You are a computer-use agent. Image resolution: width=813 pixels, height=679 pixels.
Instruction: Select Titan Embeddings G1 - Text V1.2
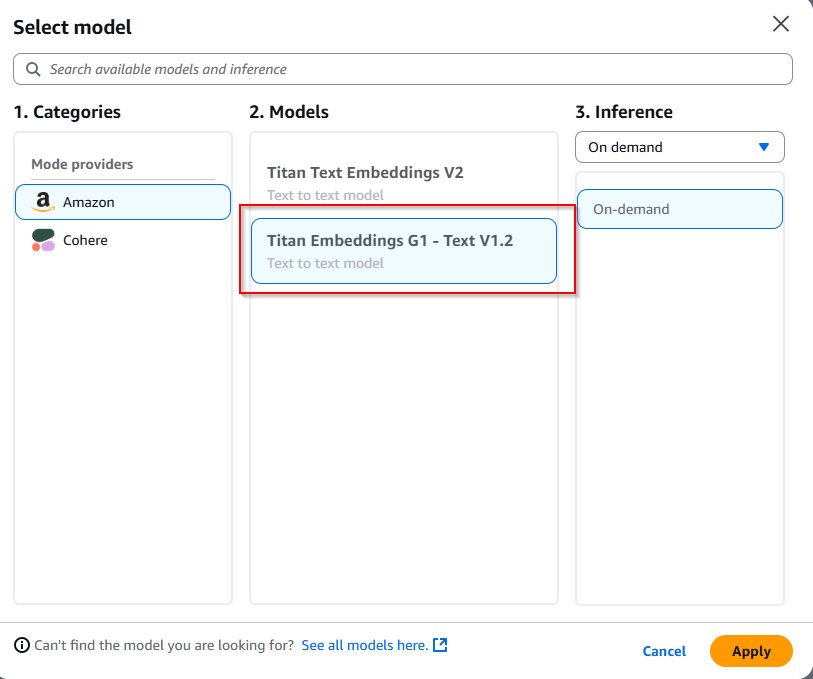pyautogui.click(x=403, y=251)
